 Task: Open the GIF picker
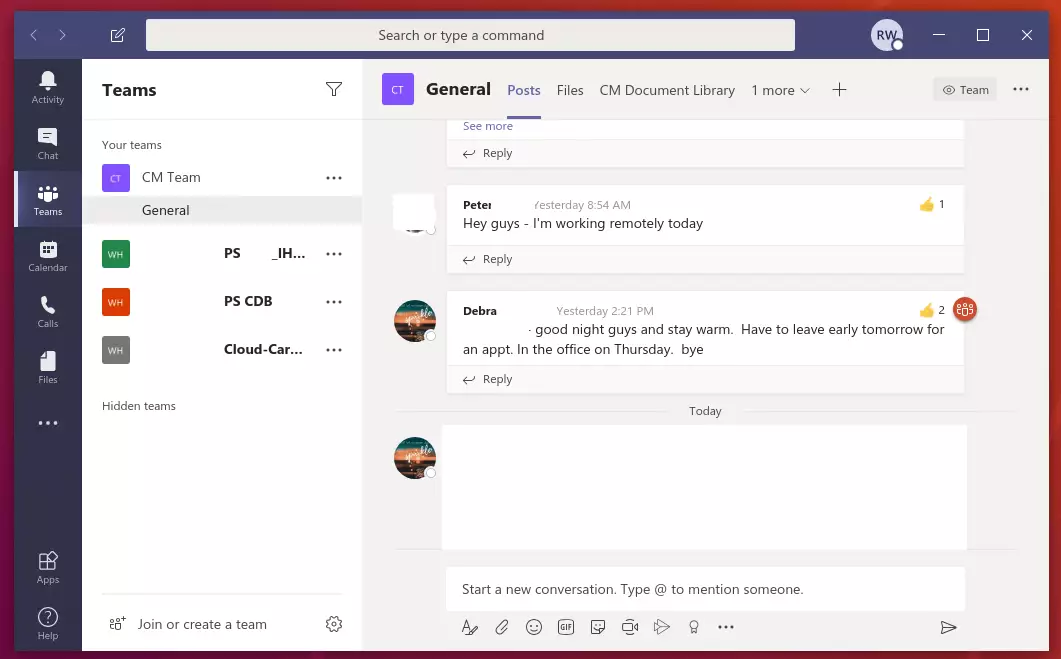pos(566,627)
